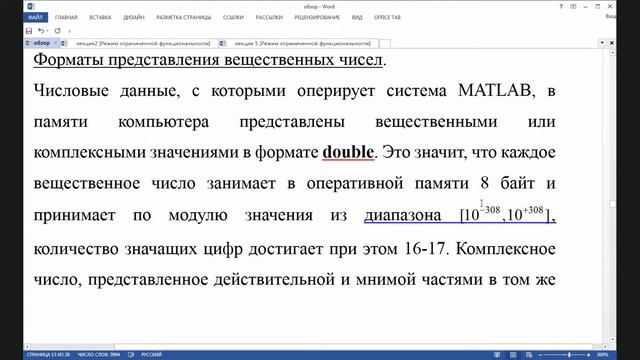Click the 'Вход' sign-in link

(611, 16)
